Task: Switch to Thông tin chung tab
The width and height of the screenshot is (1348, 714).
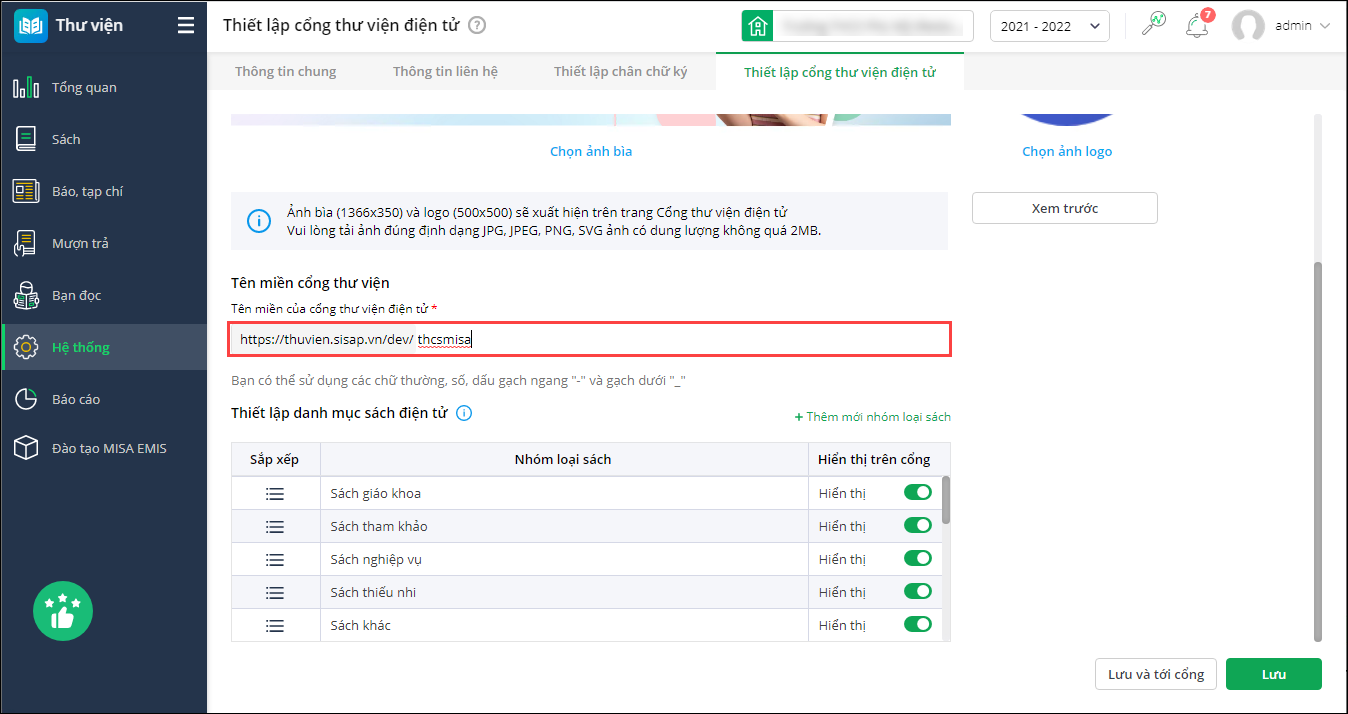Action: 286,71
